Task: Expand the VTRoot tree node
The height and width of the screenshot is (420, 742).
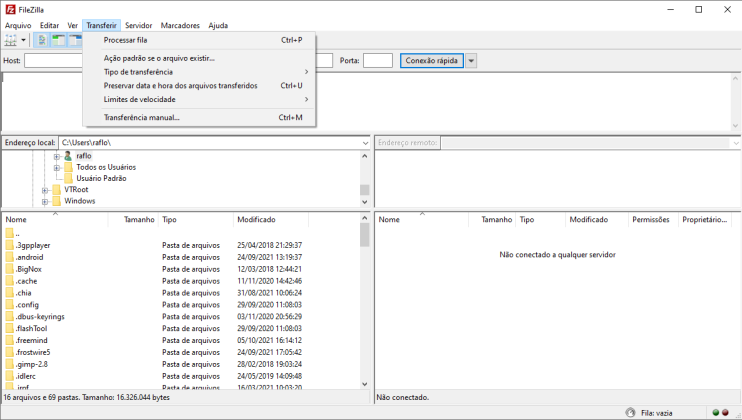Action: [x=45, y=190]
